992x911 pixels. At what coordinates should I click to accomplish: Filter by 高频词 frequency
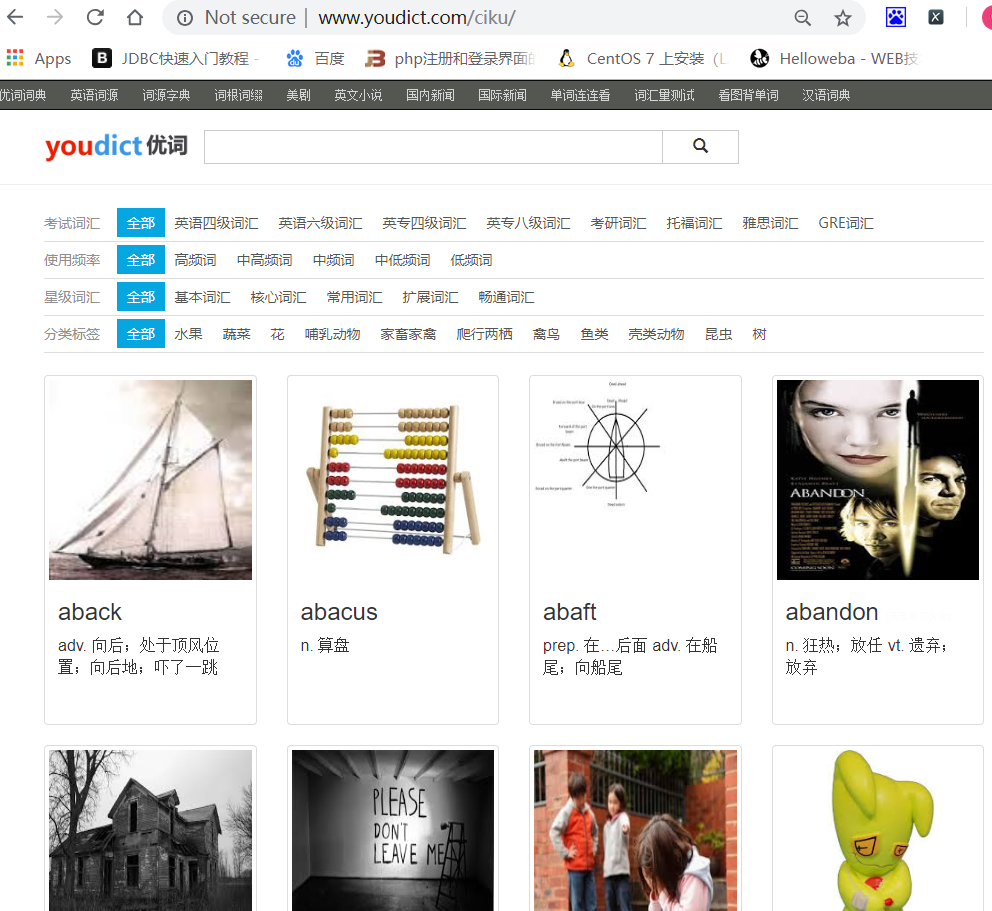(x=195, y=260)
